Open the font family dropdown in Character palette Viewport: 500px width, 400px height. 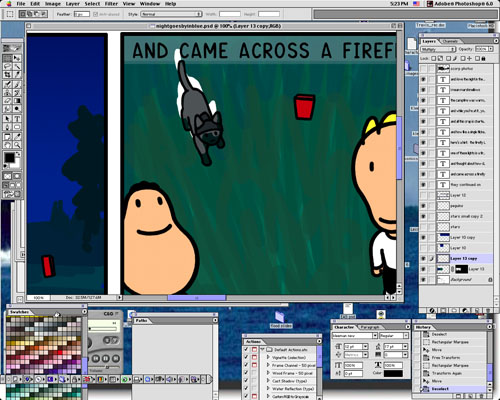pyautogui.click(x=375, y=336)
